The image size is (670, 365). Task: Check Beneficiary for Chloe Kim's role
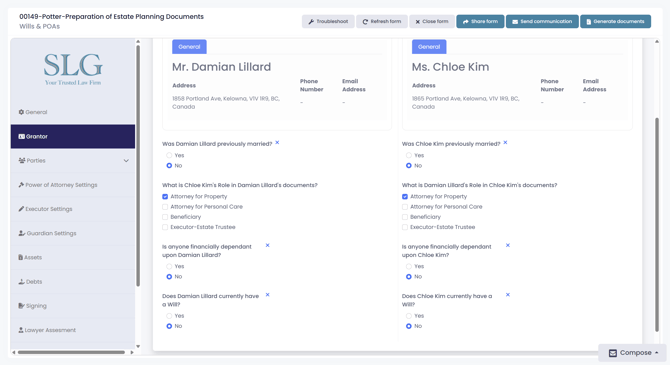point(165,217)
